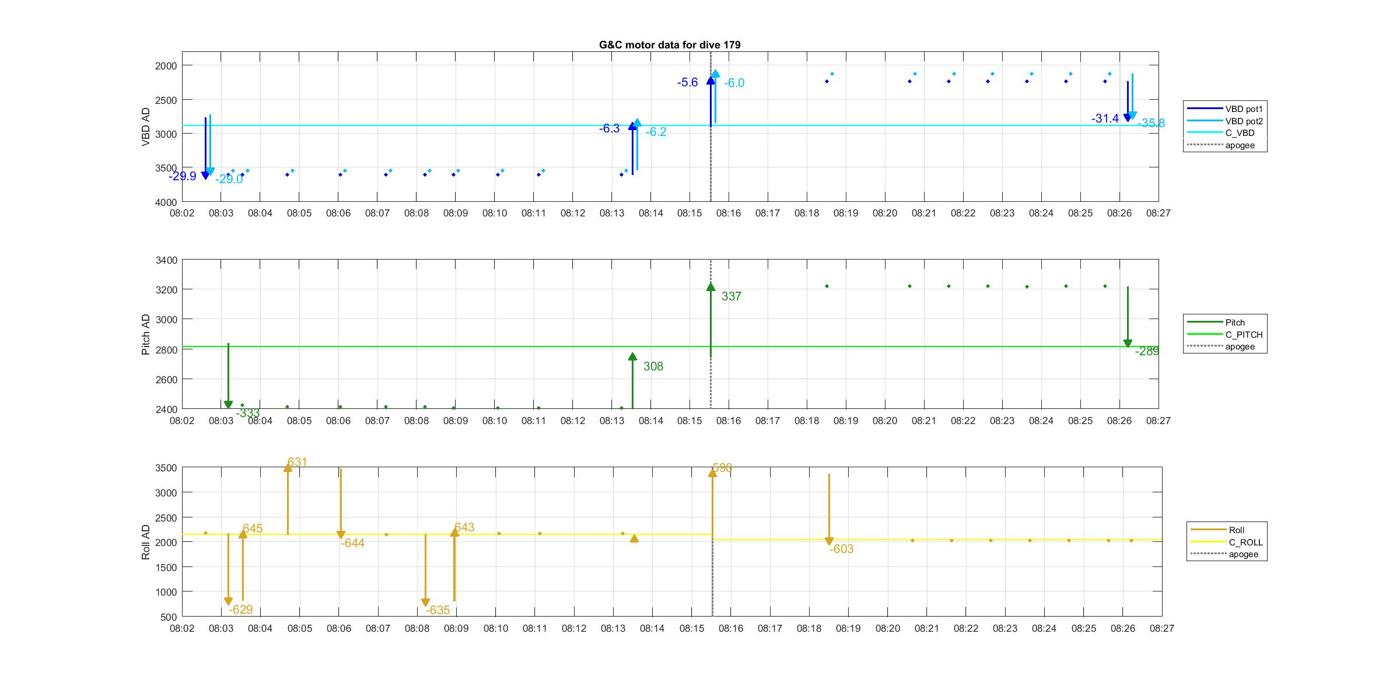Click the 643 roll annotation
The image size is (1400, 693).
(x=464, y=527)
